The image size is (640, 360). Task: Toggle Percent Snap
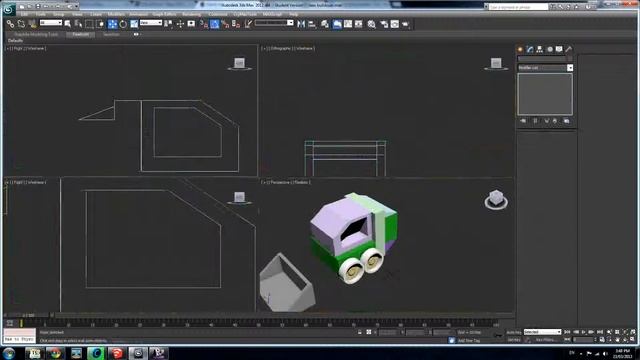pyautogui.click(x=225, y=24)
